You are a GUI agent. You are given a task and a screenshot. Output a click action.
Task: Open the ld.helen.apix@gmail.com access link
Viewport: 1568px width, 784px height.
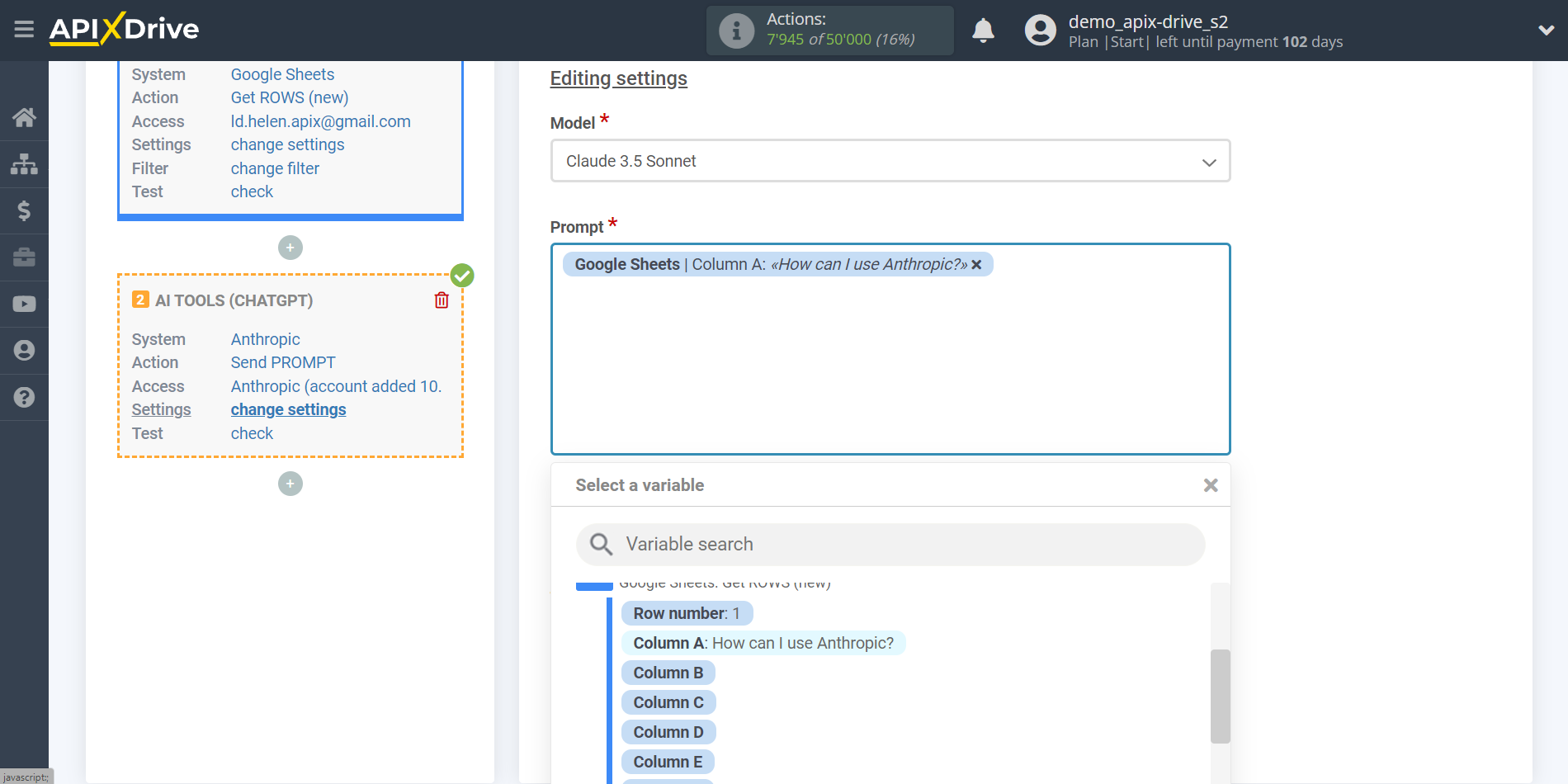(x=320, y=121)
